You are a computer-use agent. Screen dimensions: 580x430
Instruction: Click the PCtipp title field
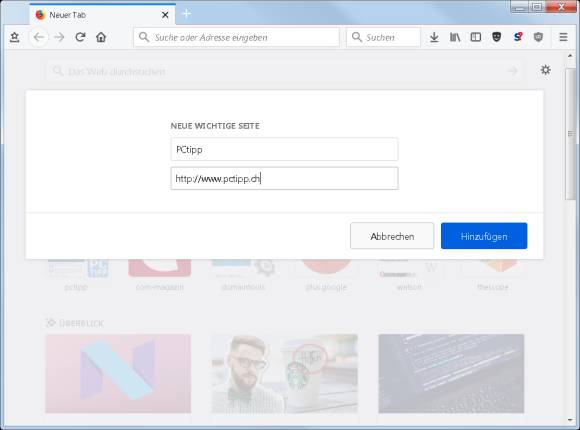tap(284, 150)
